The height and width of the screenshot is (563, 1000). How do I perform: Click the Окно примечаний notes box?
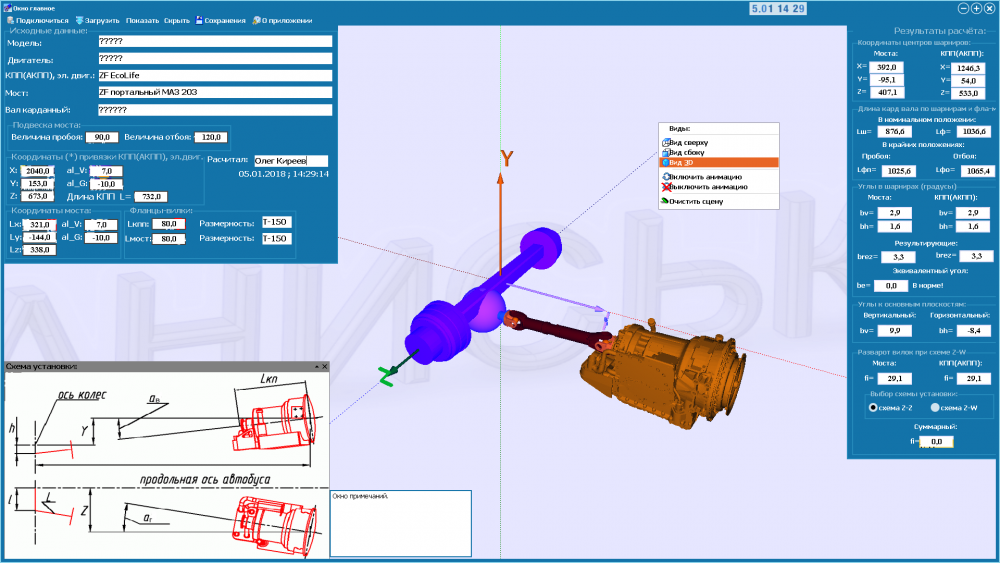point(401,523)
